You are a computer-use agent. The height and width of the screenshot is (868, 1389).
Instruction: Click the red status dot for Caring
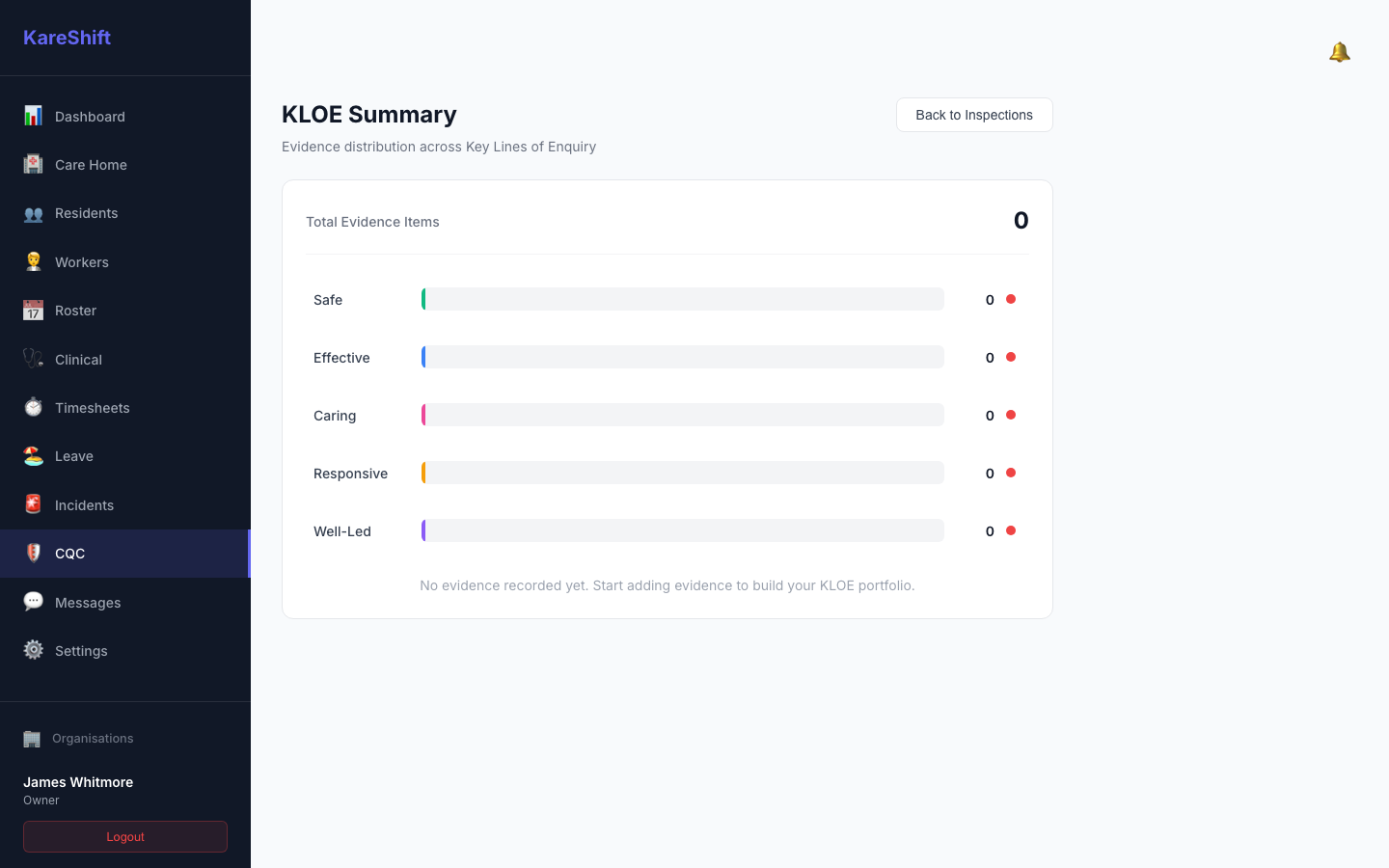point(1011,415)
